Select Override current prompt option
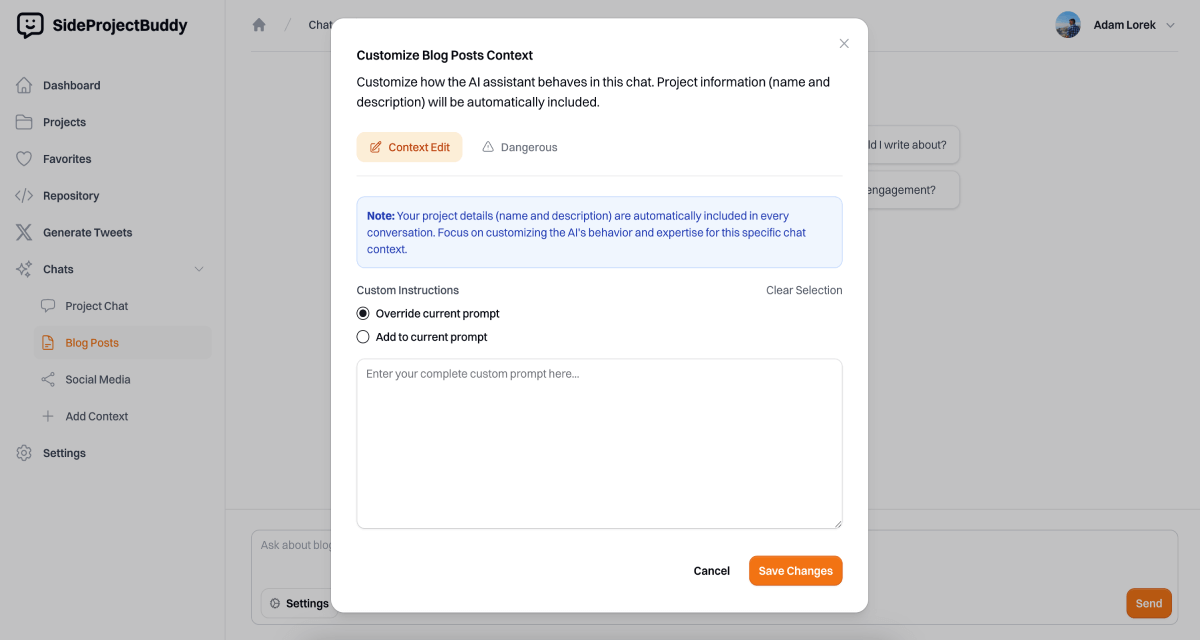 coord(363,314)
